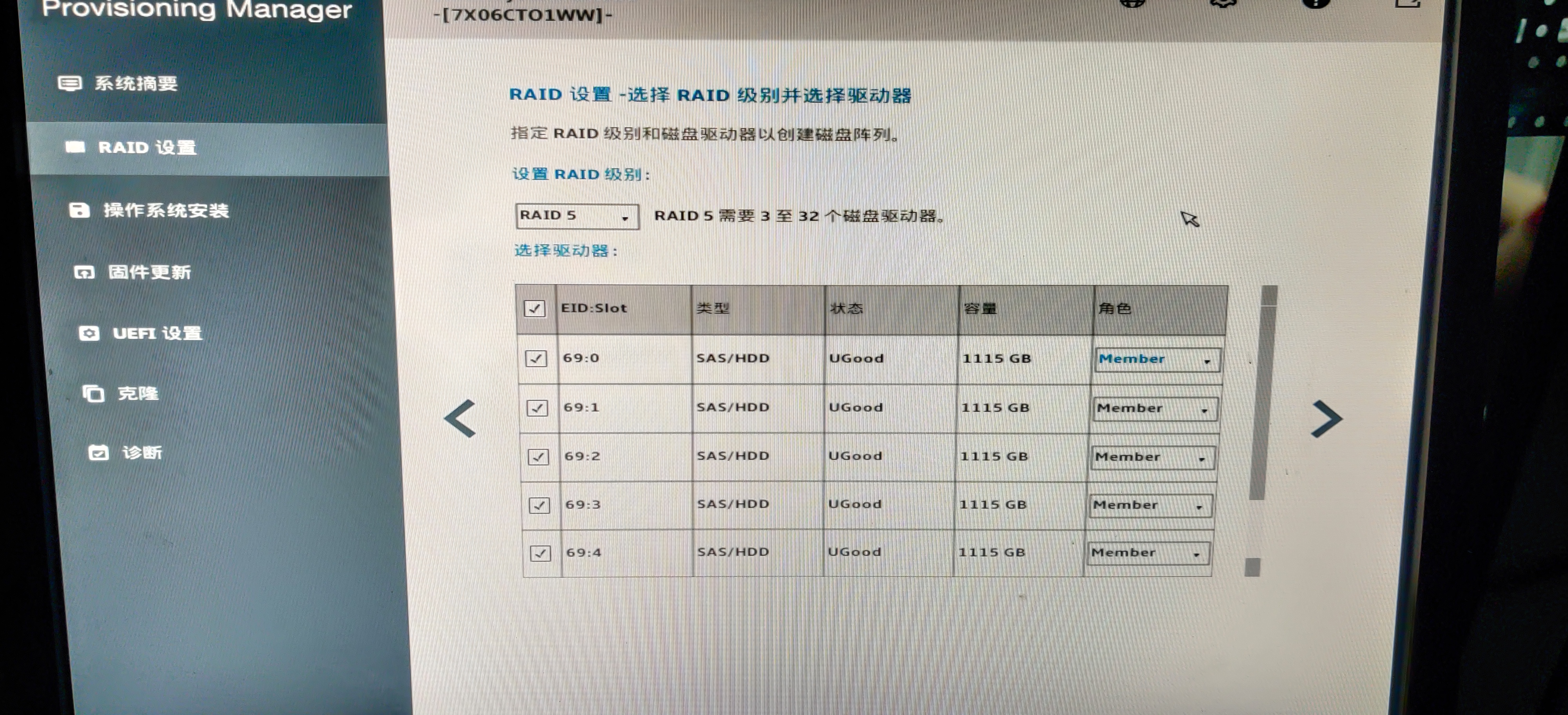Click the RAID settings drive icon

coord(76,147)
